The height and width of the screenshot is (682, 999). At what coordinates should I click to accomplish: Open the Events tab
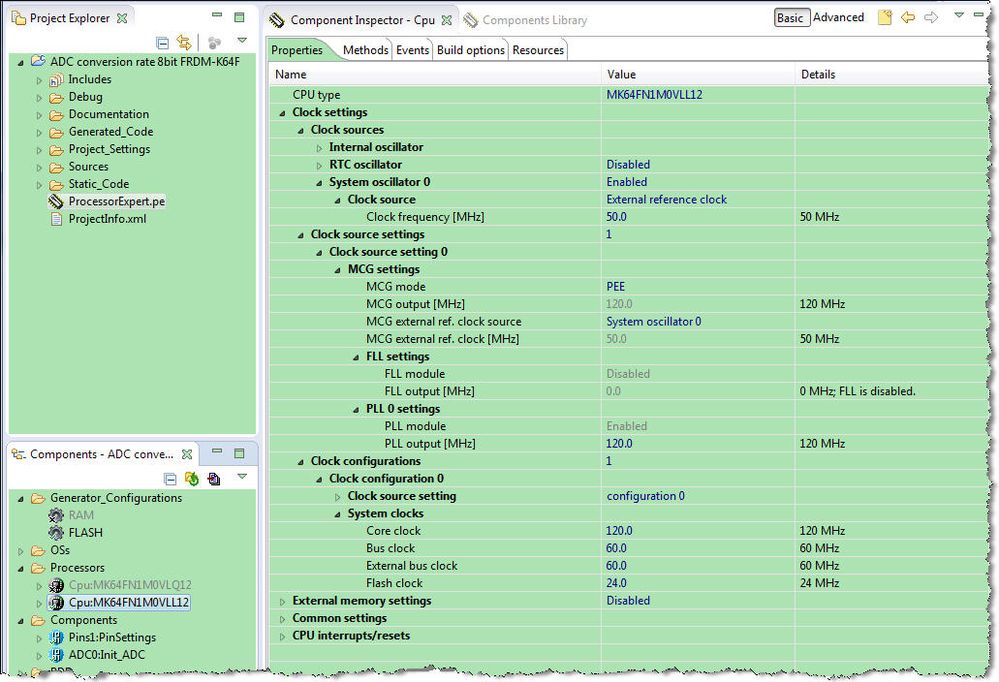[412, 50]
